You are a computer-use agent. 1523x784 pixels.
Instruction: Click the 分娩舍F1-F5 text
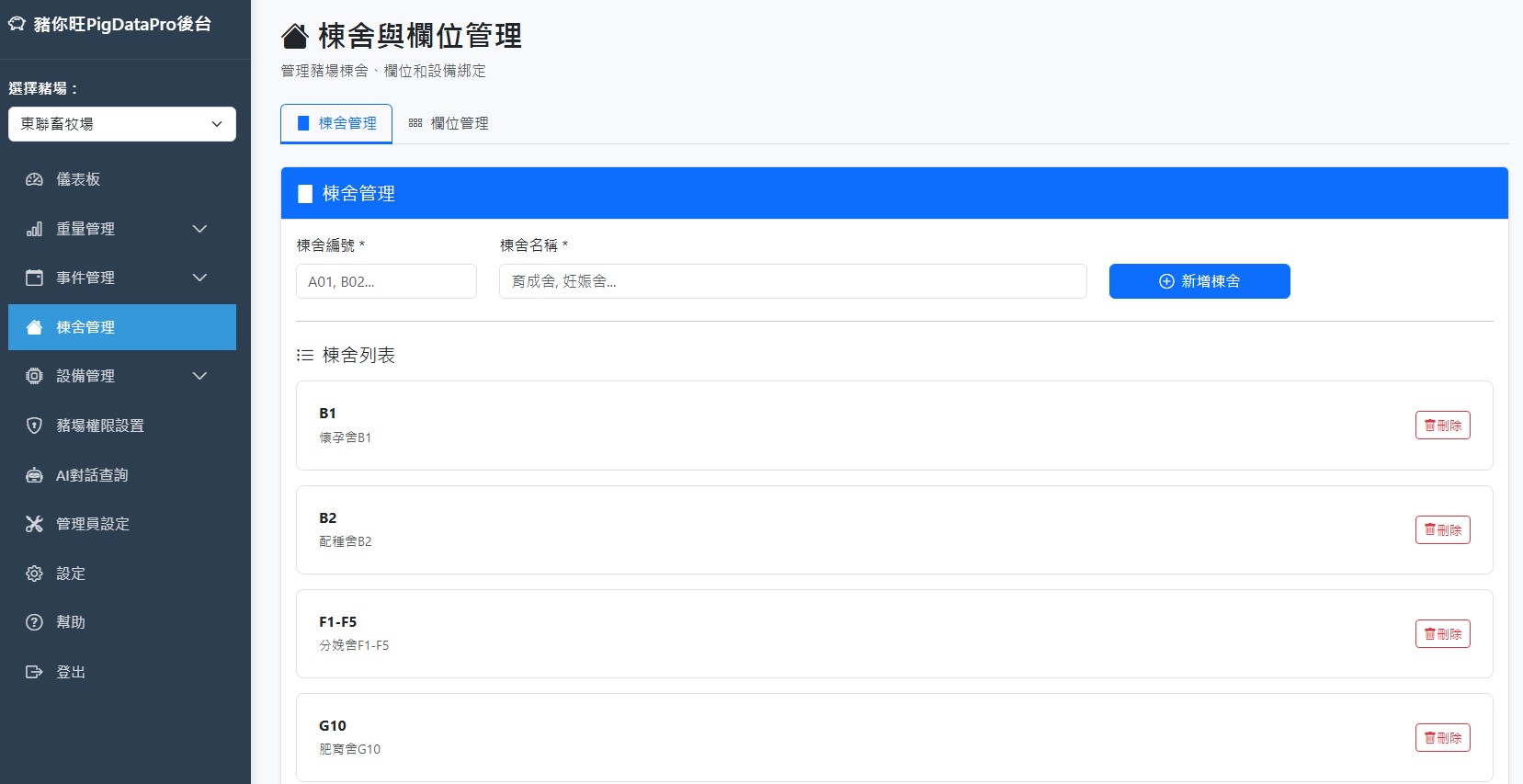tap(354, 645)
